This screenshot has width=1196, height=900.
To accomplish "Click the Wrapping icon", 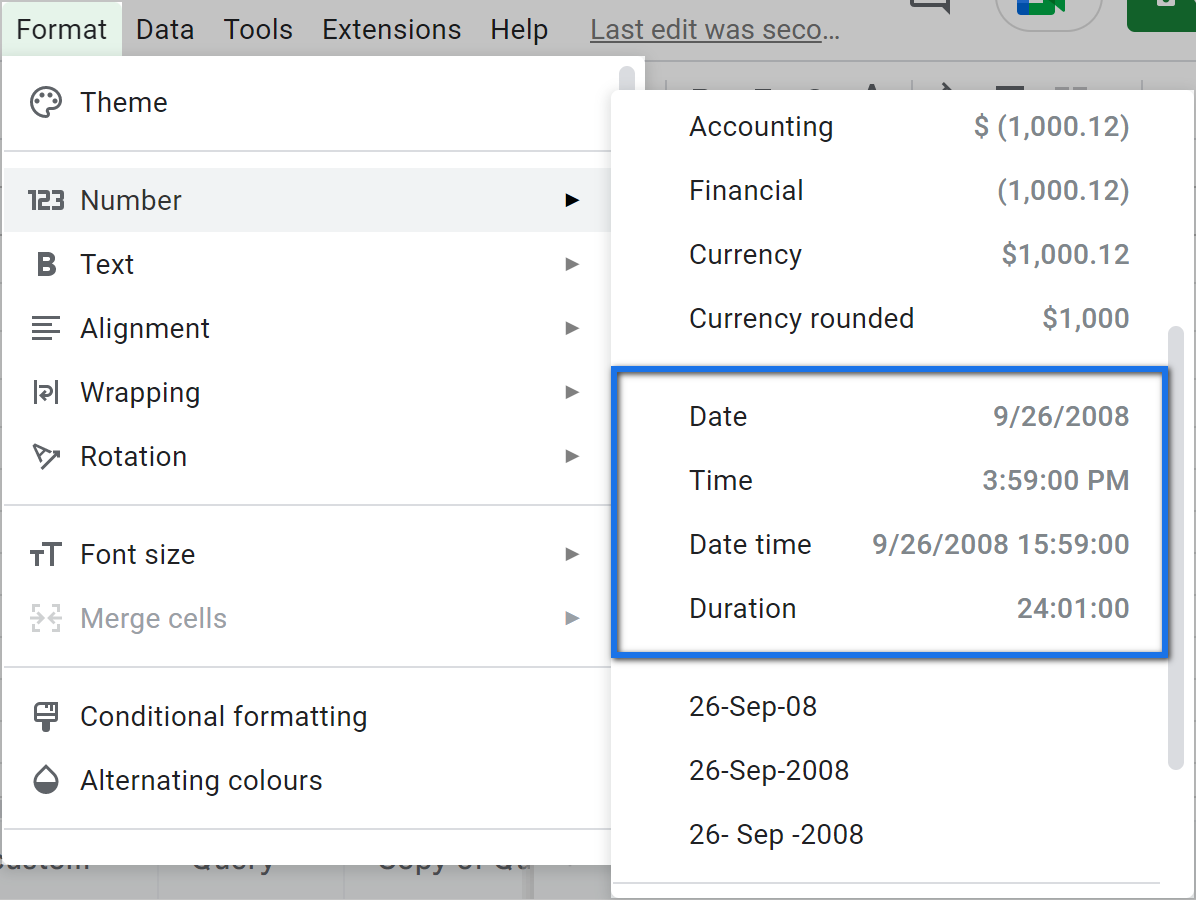I will coord(46,392).
